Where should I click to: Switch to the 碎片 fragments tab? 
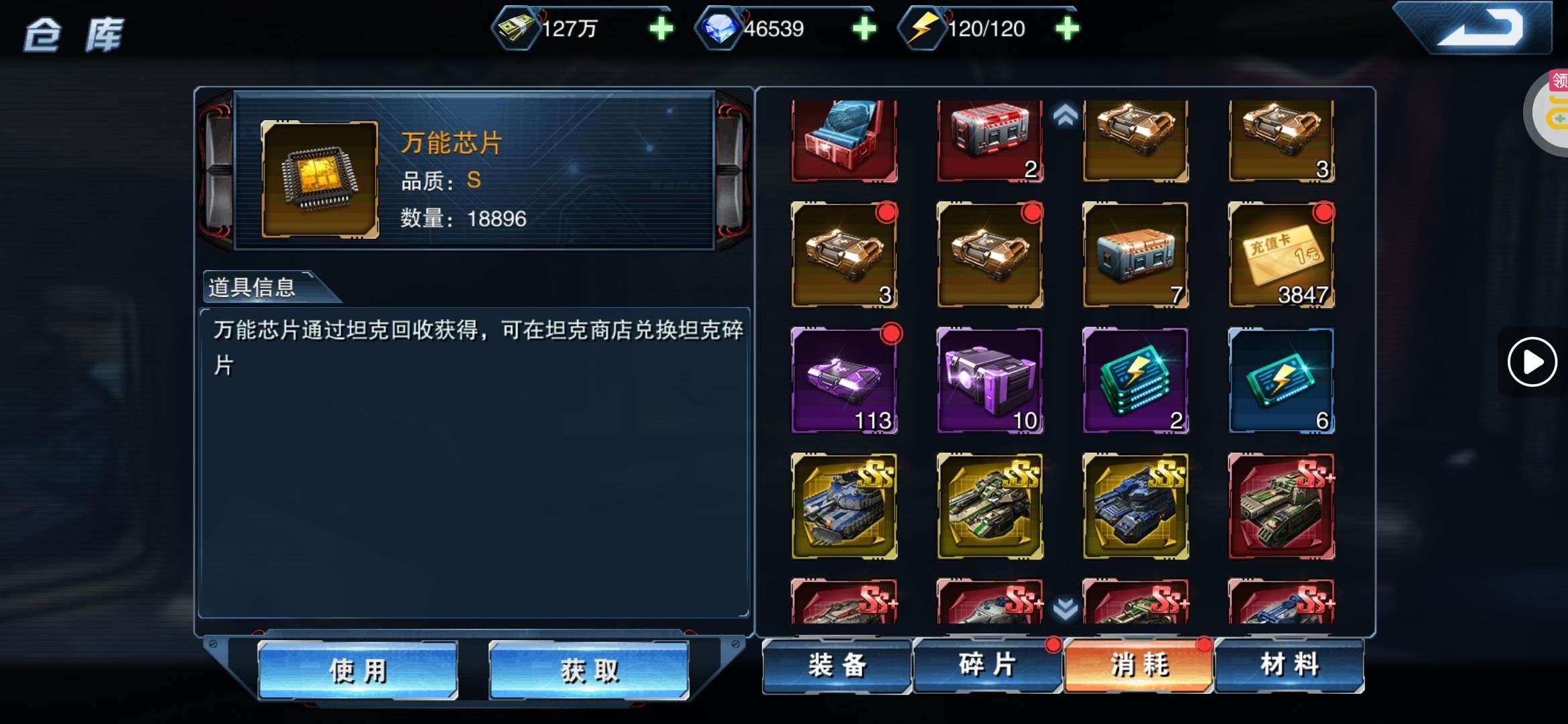click(x=988, y=666)
